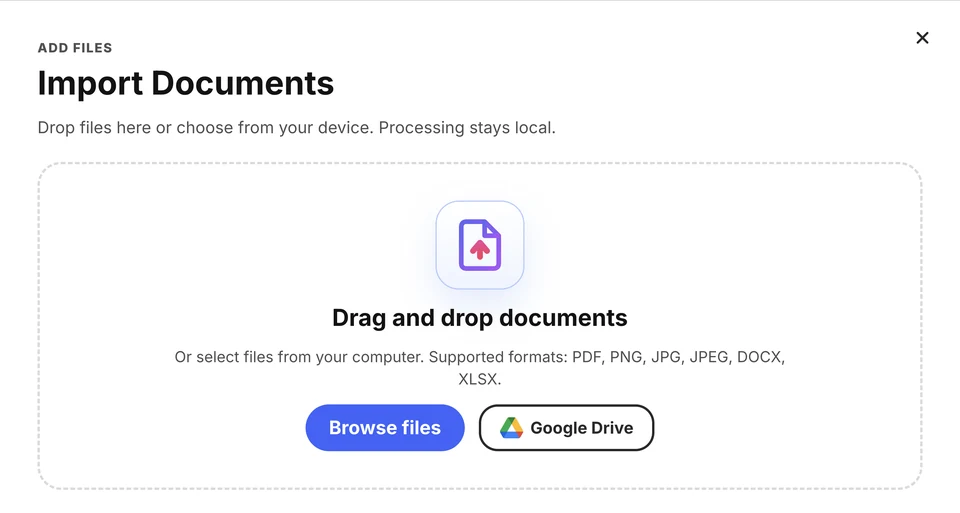The height and width of the screenshot is (513, 960).
Task: Click the Import Documents heading
Action: click(186, 83)
